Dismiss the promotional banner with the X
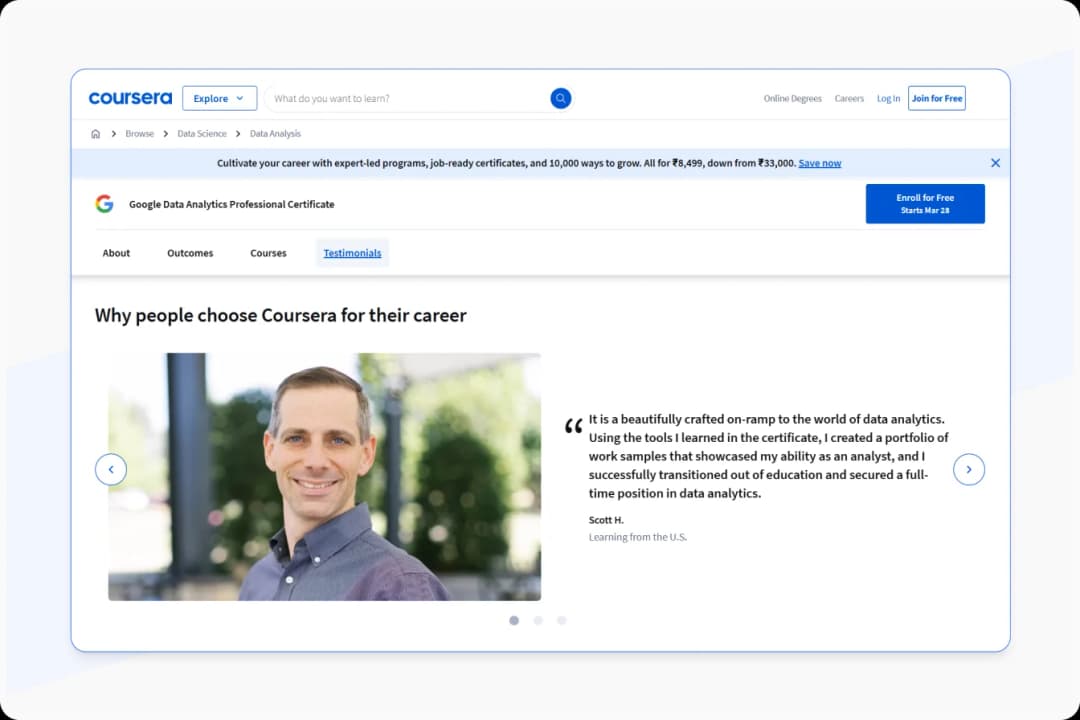The image size is (1080, 720). tap(995, 162)
